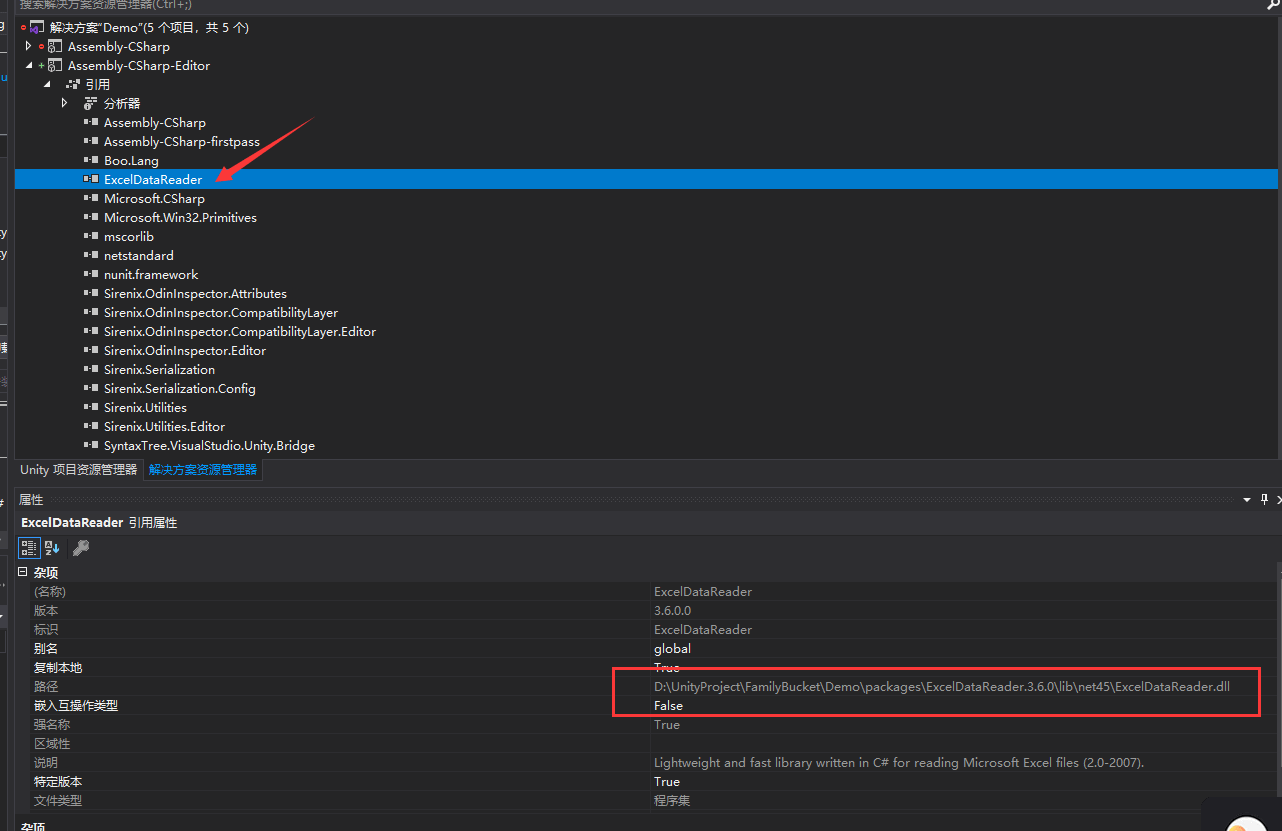Expand the 分析器 analyzers node
The image size is (1282, 831).
pyautogui.click(x=65, y=103)
